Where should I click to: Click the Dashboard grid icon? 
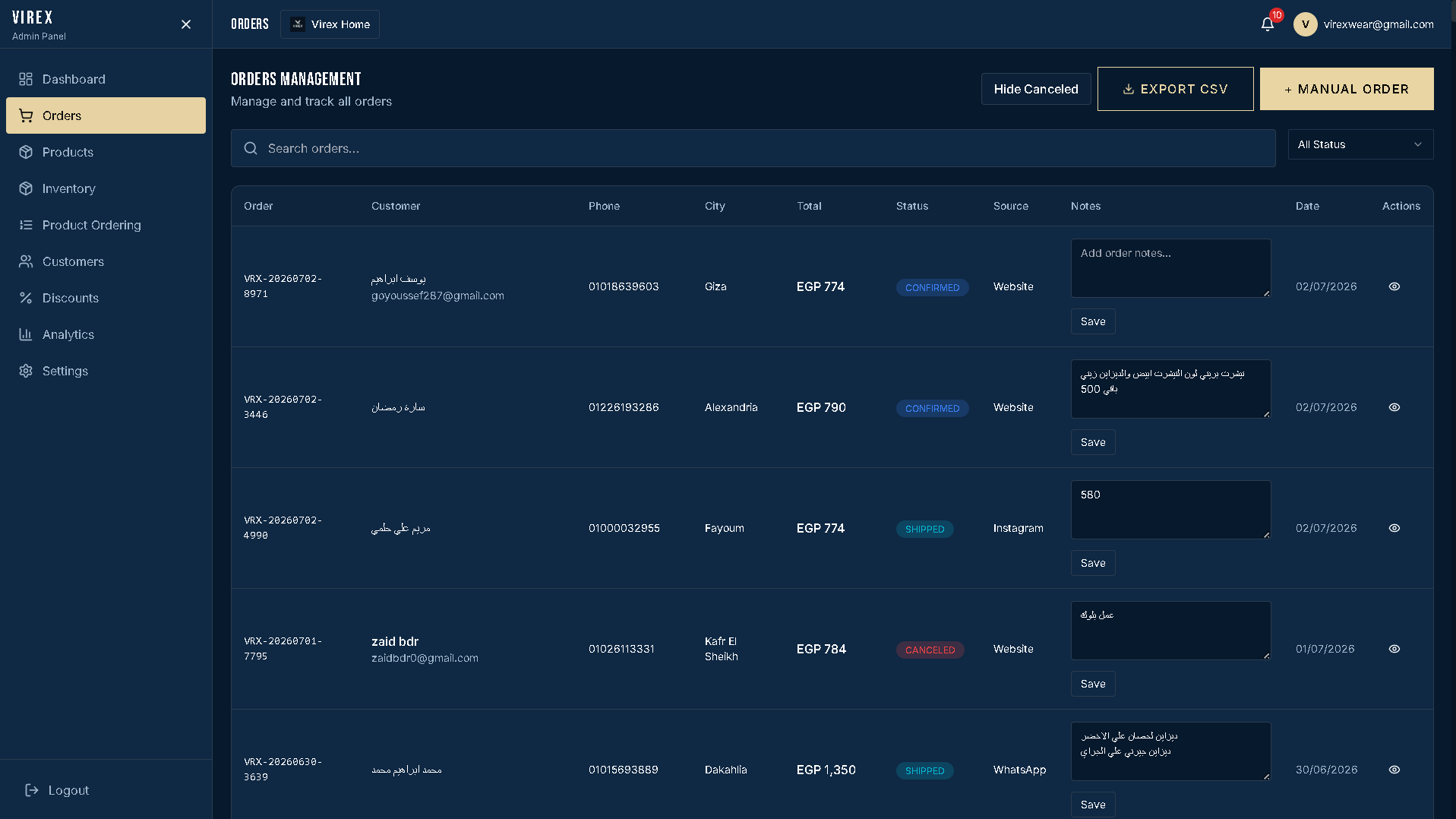(26, 79)
